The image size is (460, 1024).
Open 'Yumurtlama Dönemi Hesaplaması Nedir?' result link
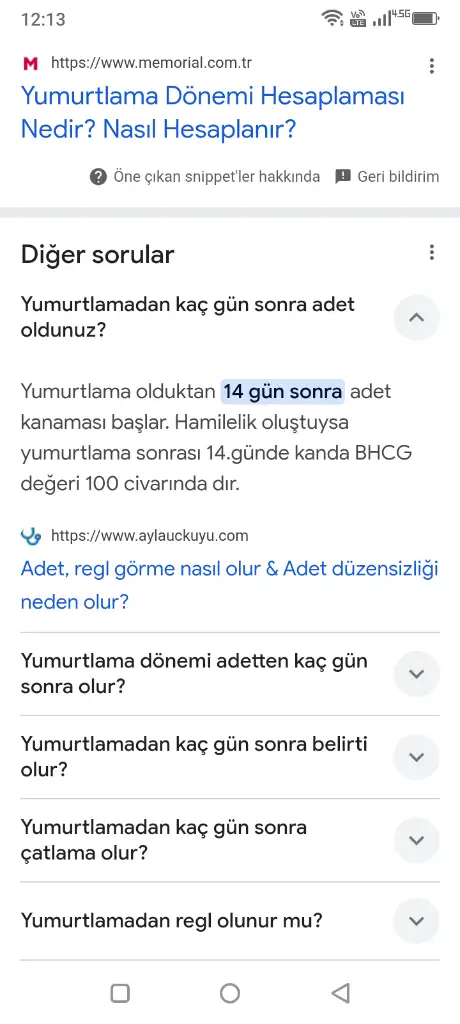[213, 113]
